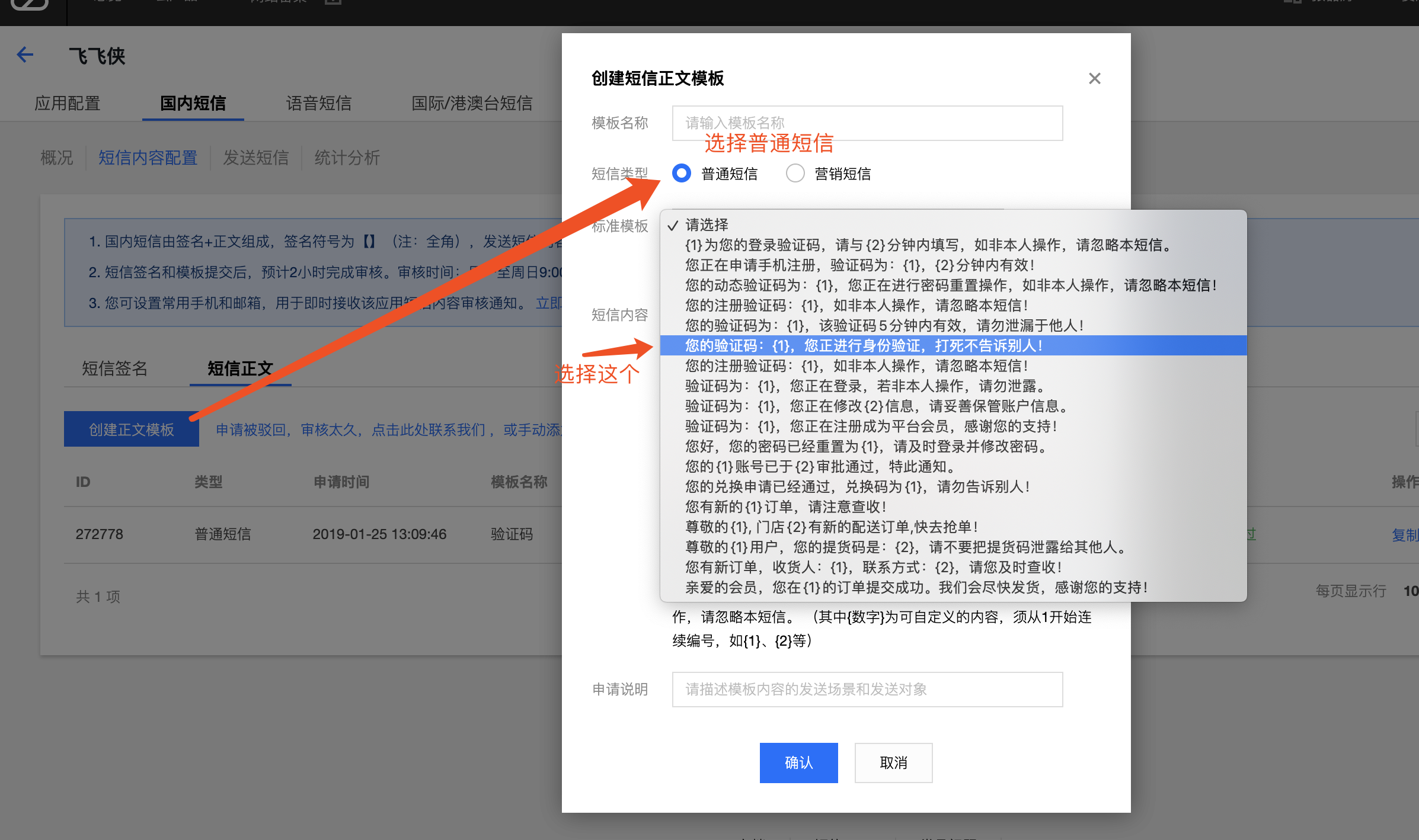Choose option 您有新的{1}订单 from the list

(785, 507)
